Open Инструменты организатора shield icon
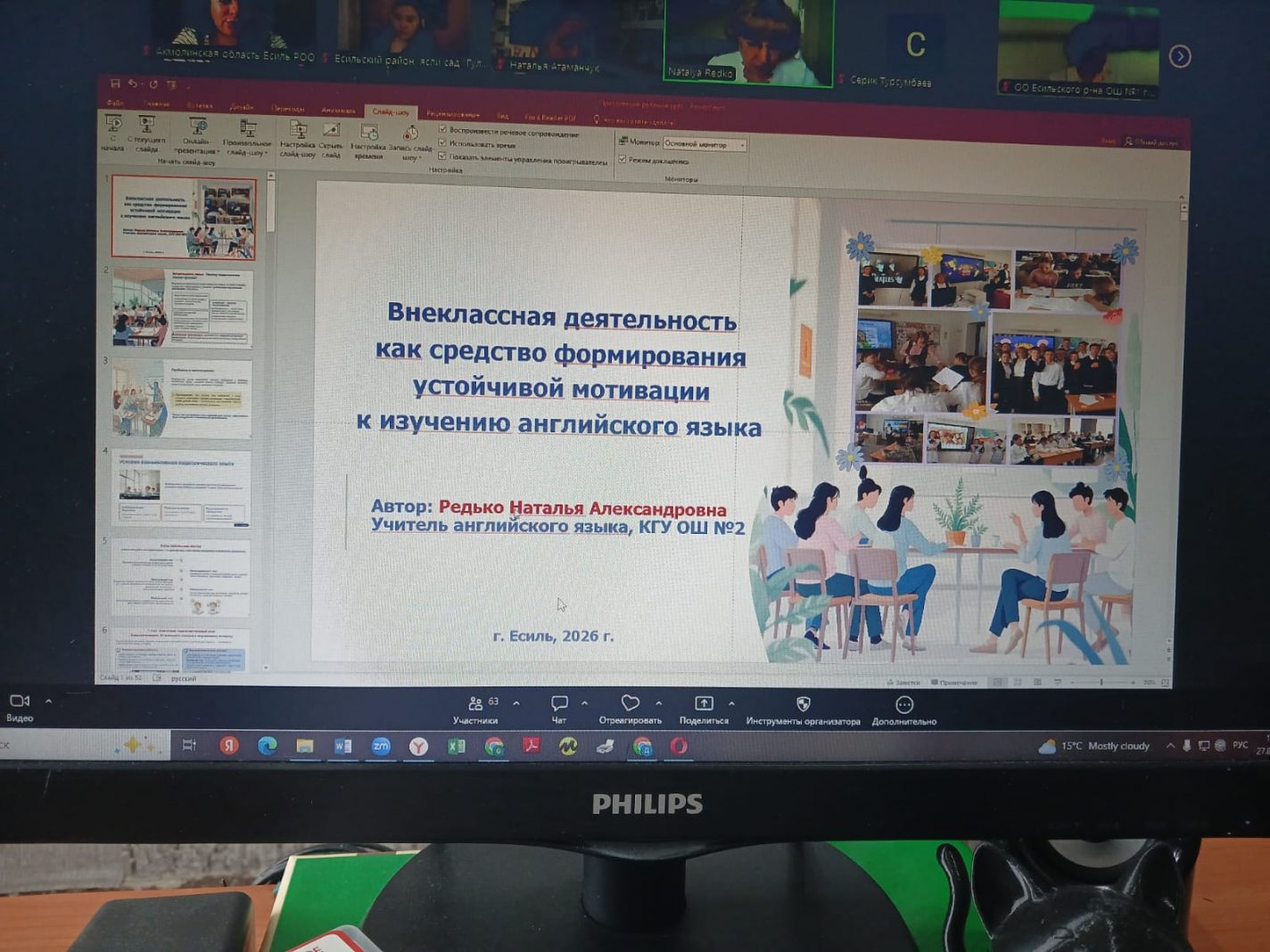The height and width of the screenshot is (952, 1270). (803, 704)
